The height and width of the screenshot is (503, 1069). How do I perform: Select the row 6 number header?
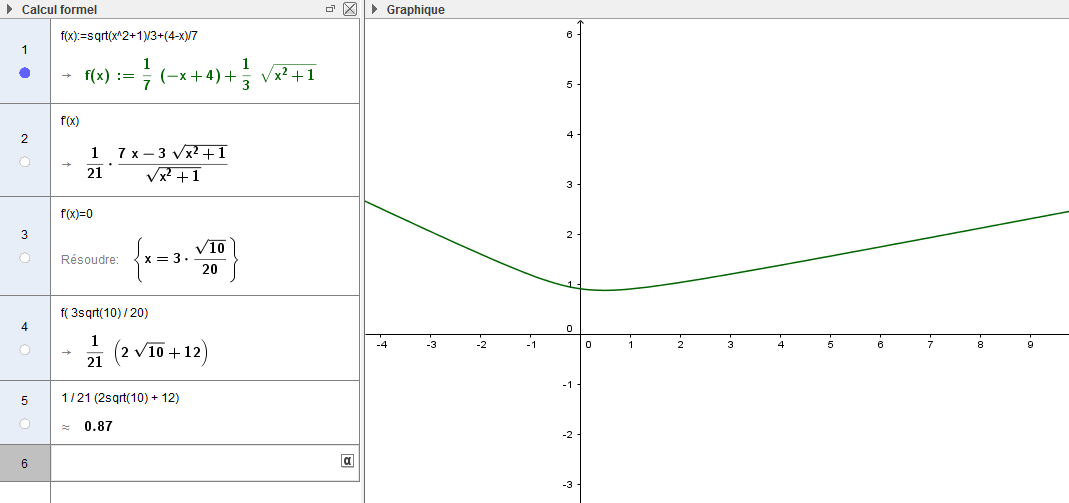25,463
